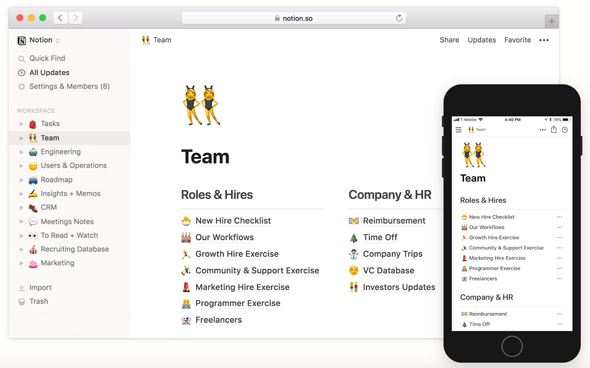This screenshot has width=590, height=368.
Task: Expand the Recruiting Database arrow
Action: coord(21,249)
